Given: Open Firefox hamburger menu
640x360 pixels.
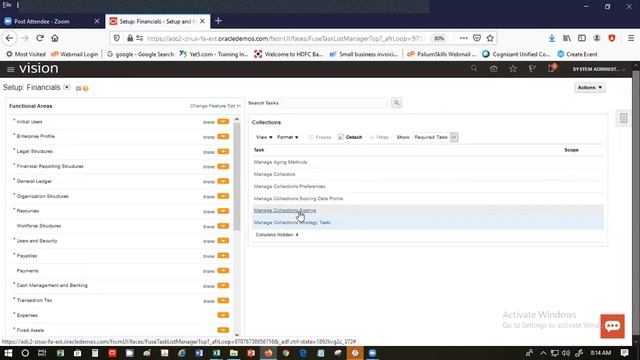Looking at the screenshot, I should [631, 38].
